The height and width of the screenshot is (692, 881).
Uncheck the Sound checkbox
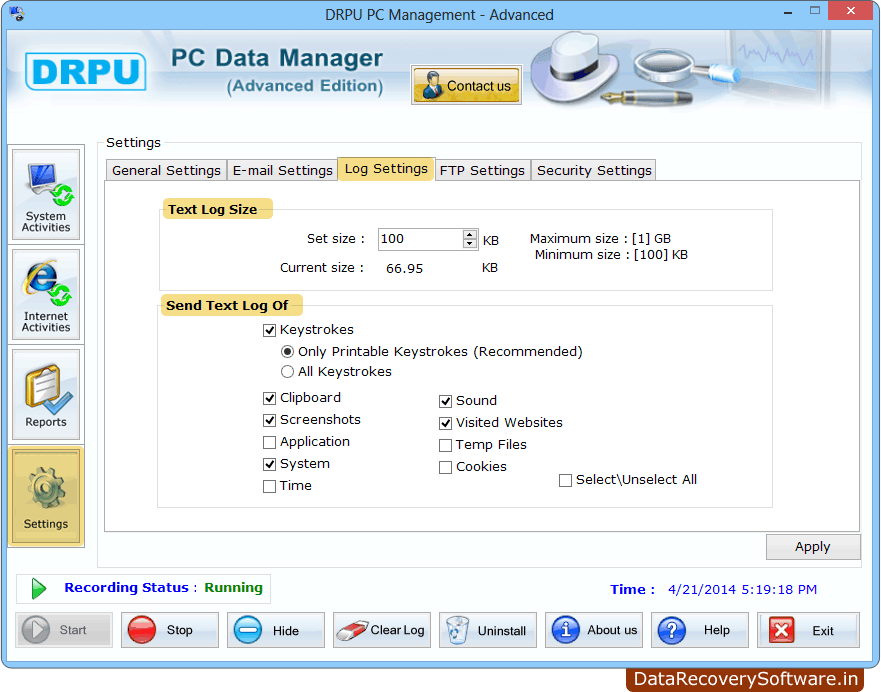point(446,401)
